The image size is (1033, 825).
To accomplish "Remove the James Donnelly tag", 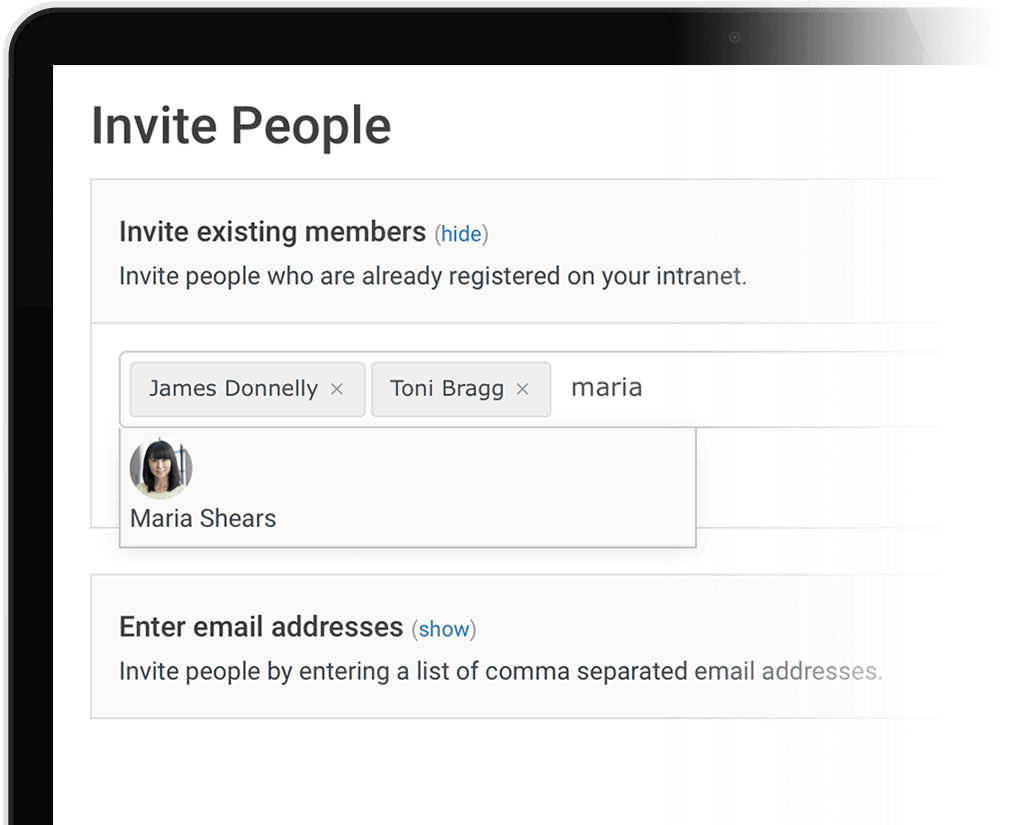I will pos(337,389).
